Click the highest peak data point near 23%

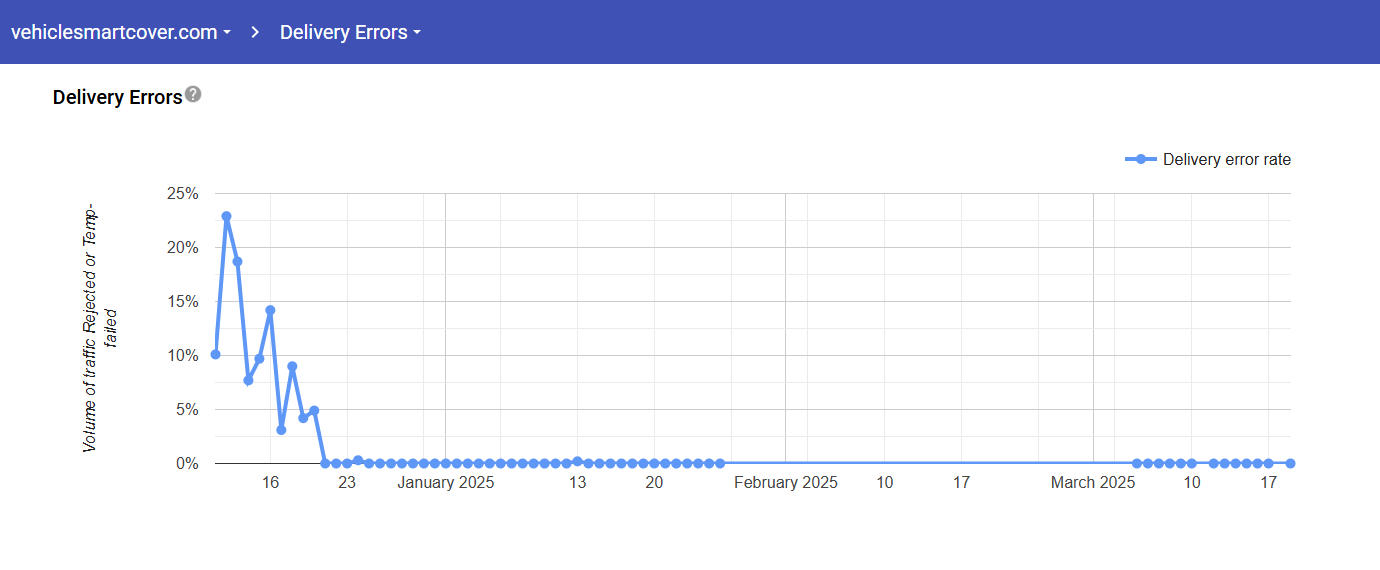(x=226, y=216)
